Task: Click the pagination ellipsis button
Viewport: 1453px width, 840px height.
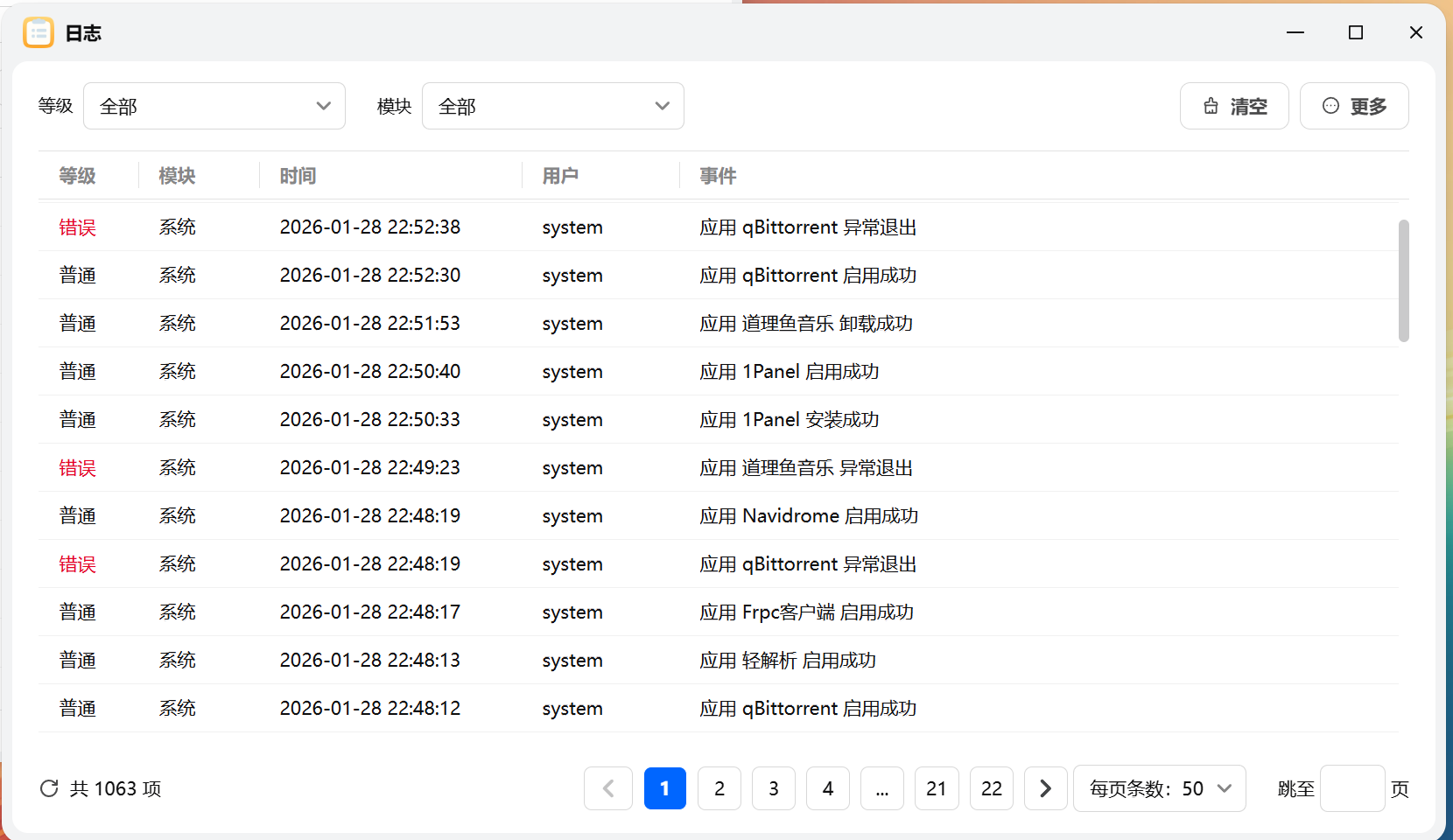Action: coord(882,788)
